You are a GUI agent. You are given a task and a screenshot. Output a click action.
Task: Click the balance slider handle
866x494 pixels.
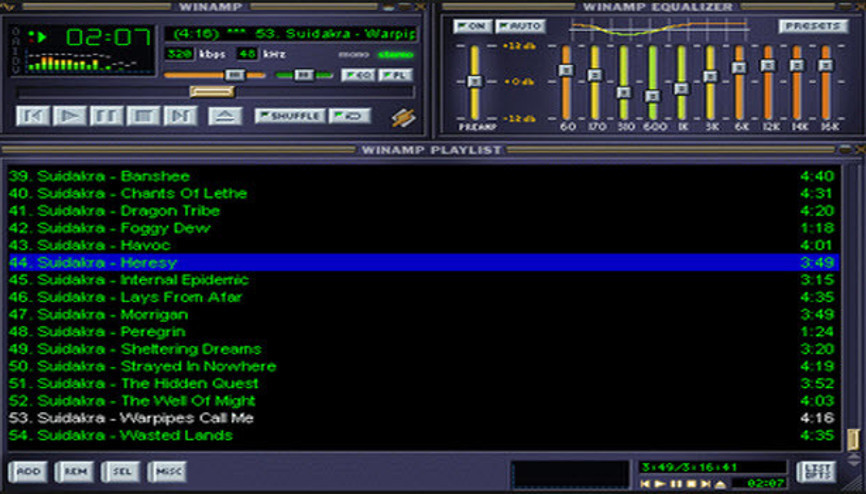[304, 75]
